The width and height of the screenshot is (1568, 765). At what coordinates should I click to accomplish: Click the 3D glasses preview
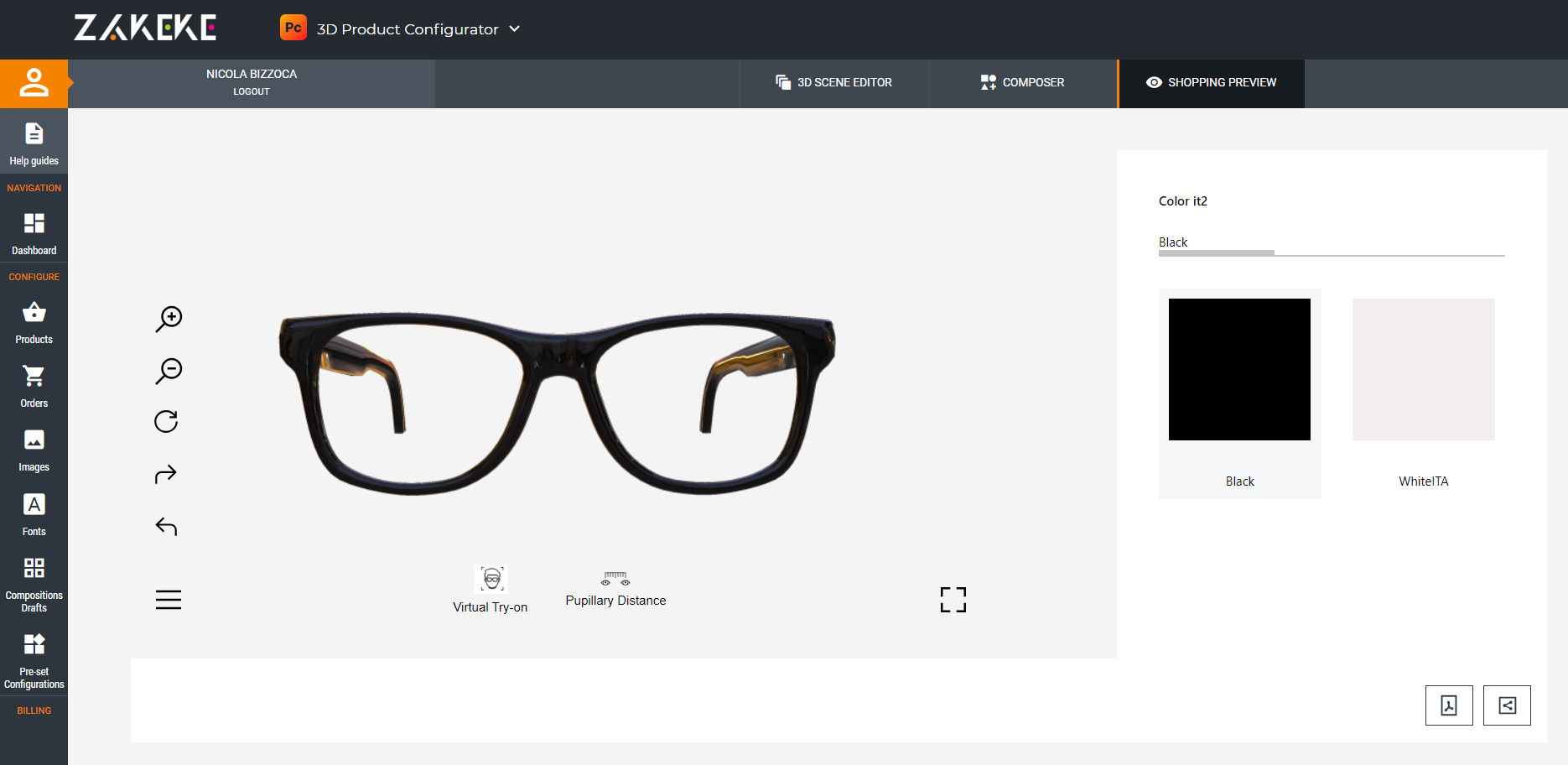557,403
